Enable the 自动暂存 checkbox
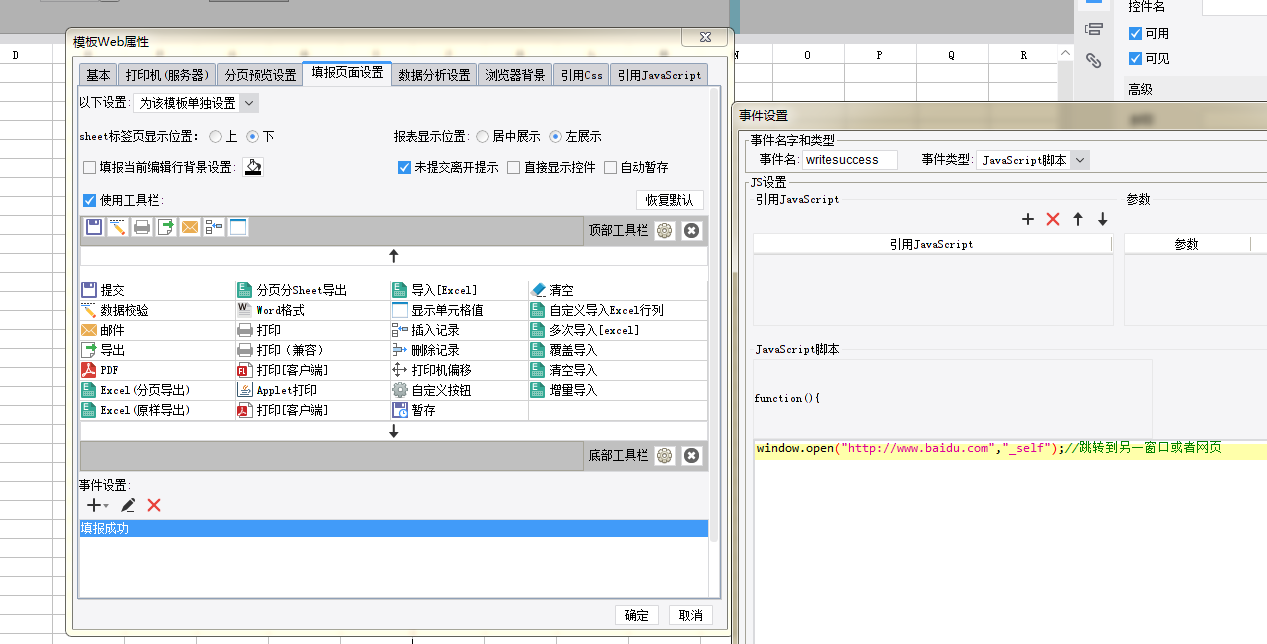Screen dimensions: 1267x644 pos(611,167)
